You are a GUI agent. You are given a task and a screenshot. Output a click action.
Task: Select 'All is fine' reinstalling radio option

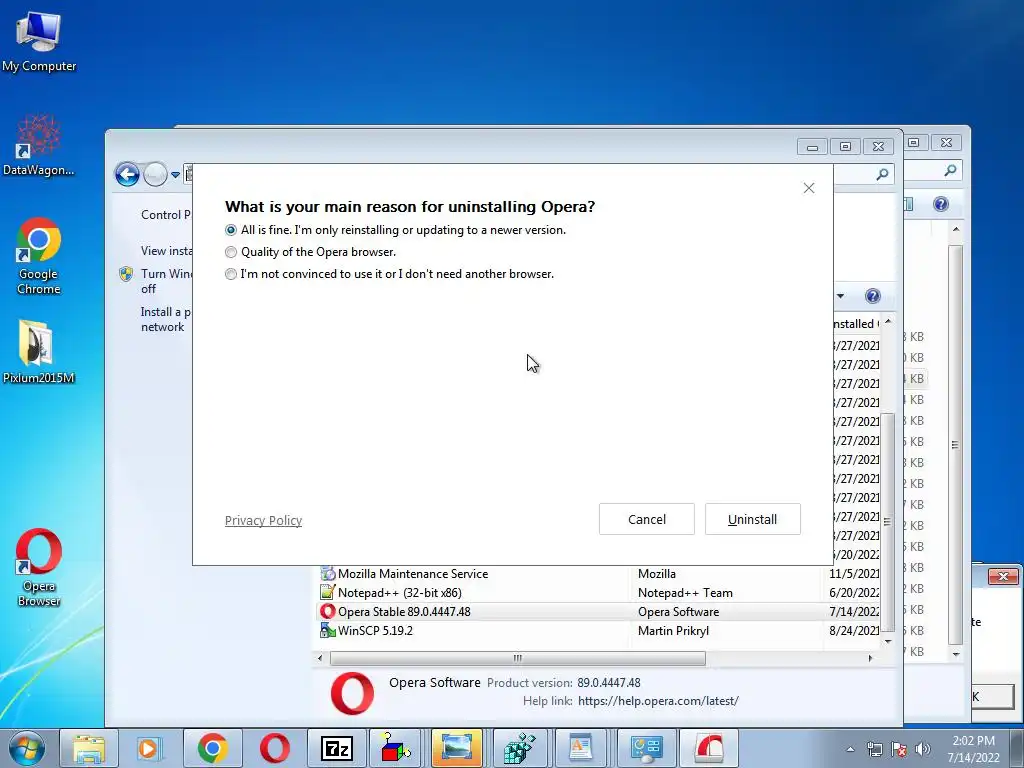coord(231,230)
